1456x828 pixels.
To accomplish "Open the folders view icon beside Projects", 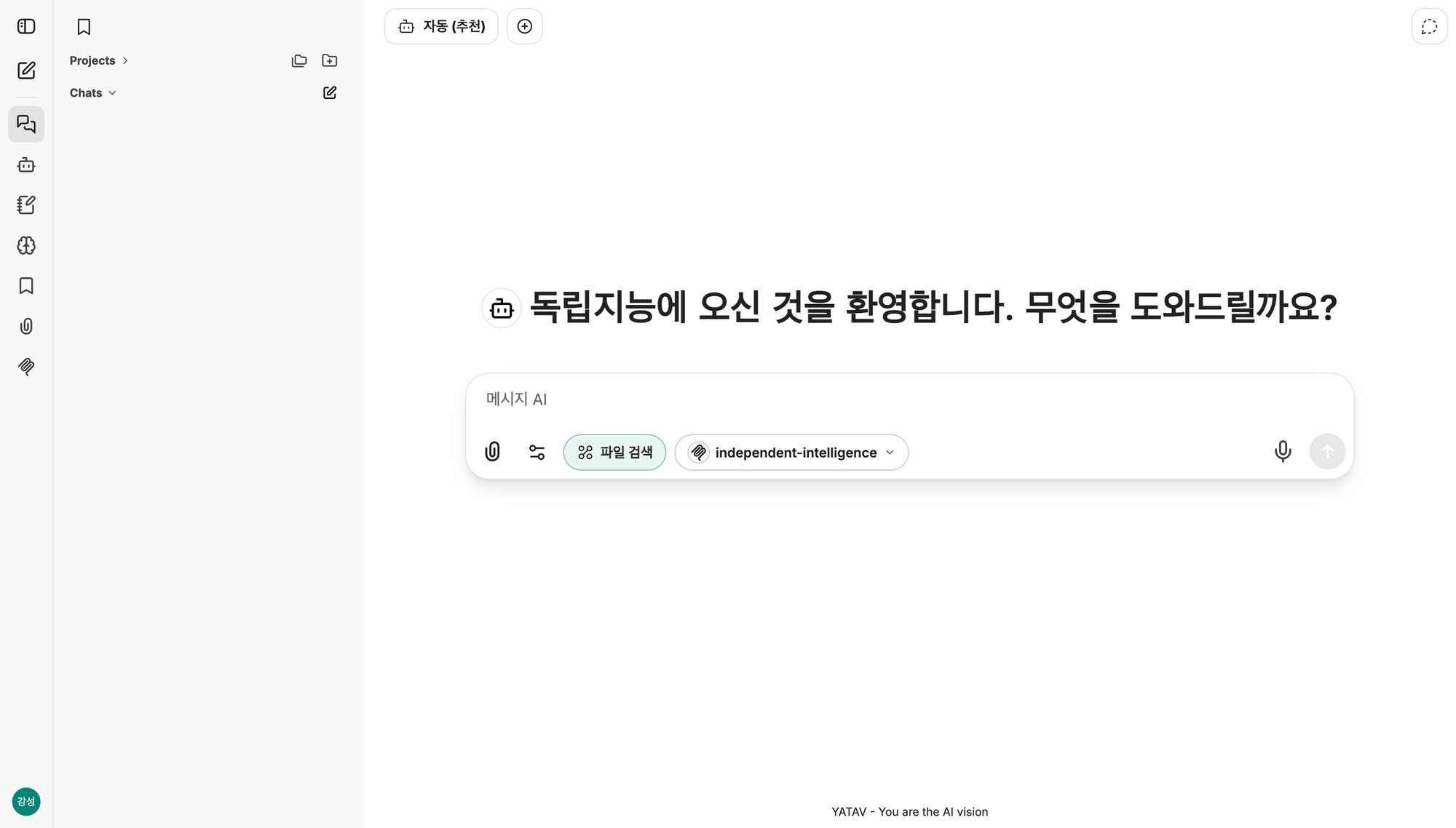I will pos(299,60).
